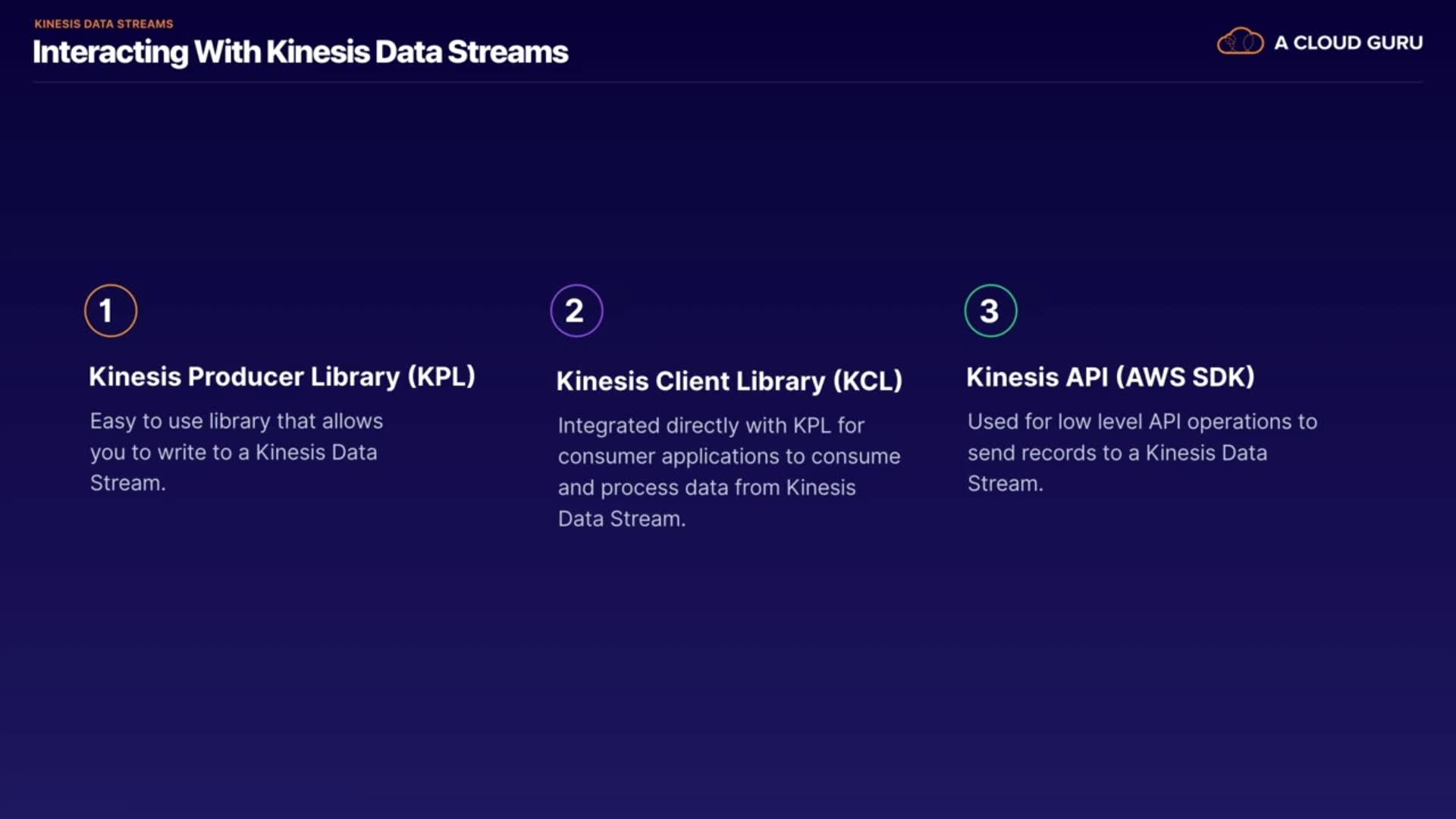Click the word 'Stream.' under KPL description
The width and height of the screenshot is (1456, 819).
pos(127,483)
